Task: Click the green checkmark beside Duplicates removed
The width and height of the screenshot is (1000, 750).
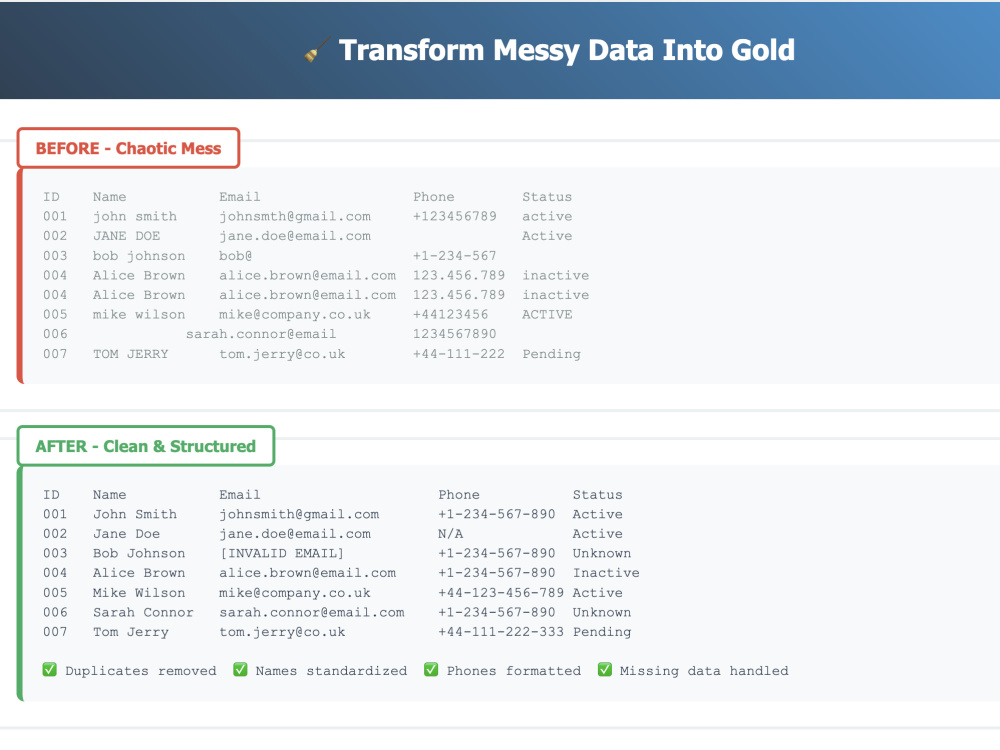Action: click(50, 670)
